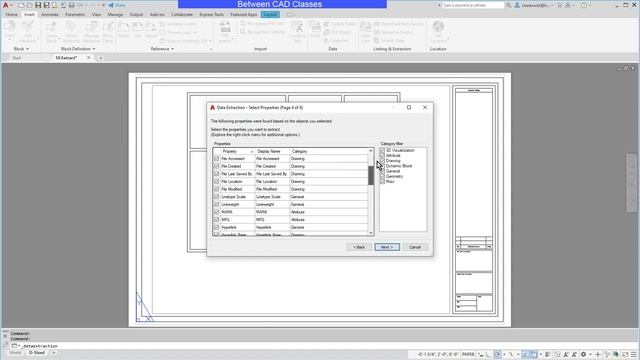
Task: Click the Cancel button in Data Extraction dialog
Action: coord(415,247)
